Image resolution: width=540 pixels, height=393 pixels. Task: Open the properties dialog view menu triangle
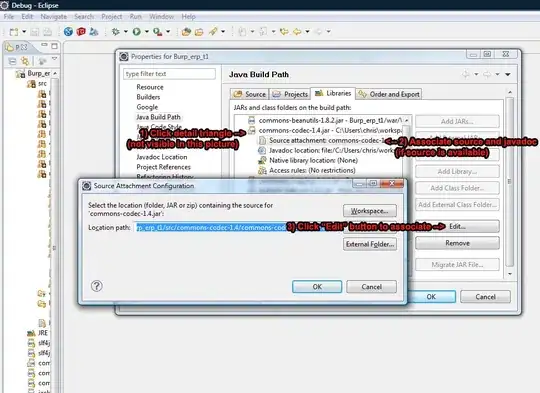click(x=508, y=74)
